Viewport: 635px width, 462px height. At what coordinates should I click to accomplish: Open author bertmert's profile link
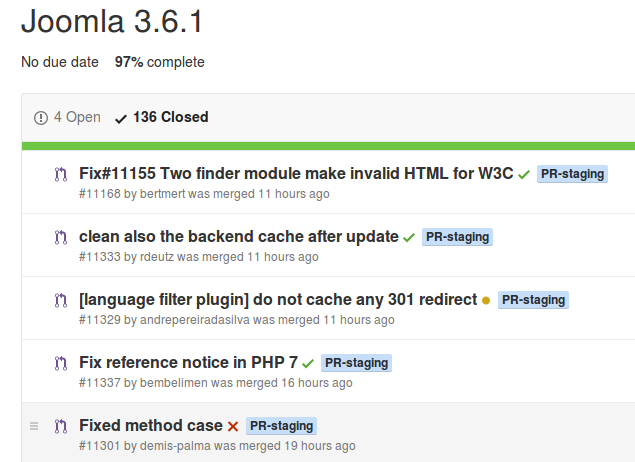[x=162, y=194]
